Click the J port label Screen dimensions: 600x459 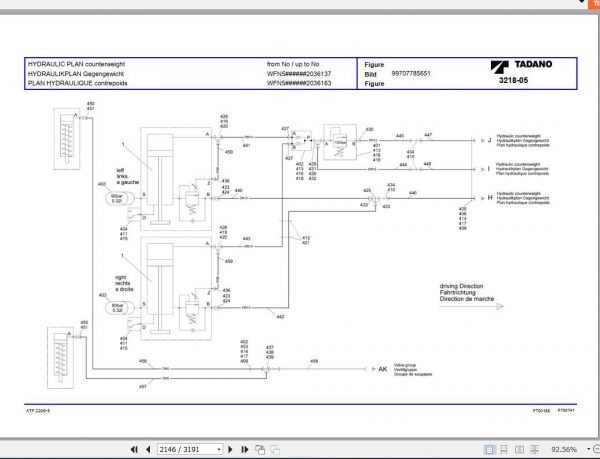click(489, 140)
